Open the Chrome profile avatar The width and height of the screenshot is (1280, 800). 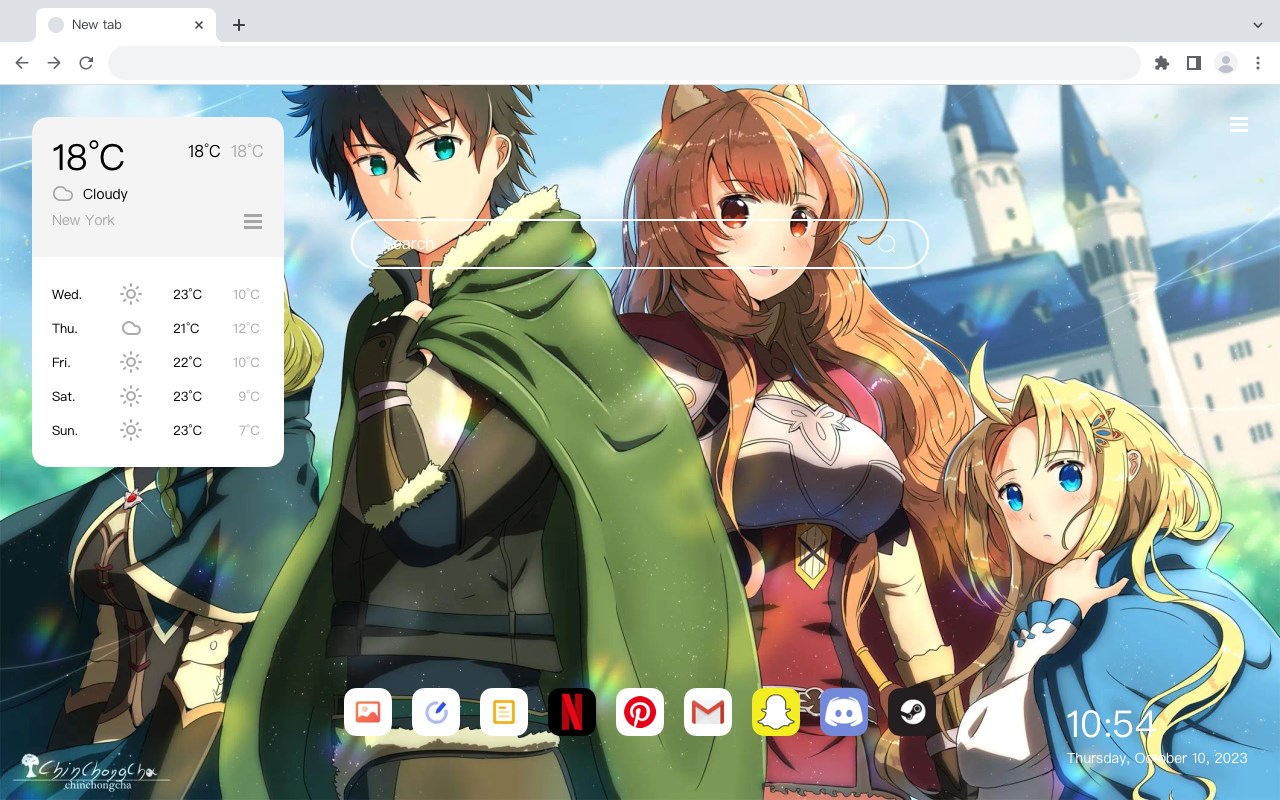tap(1226, 63)
